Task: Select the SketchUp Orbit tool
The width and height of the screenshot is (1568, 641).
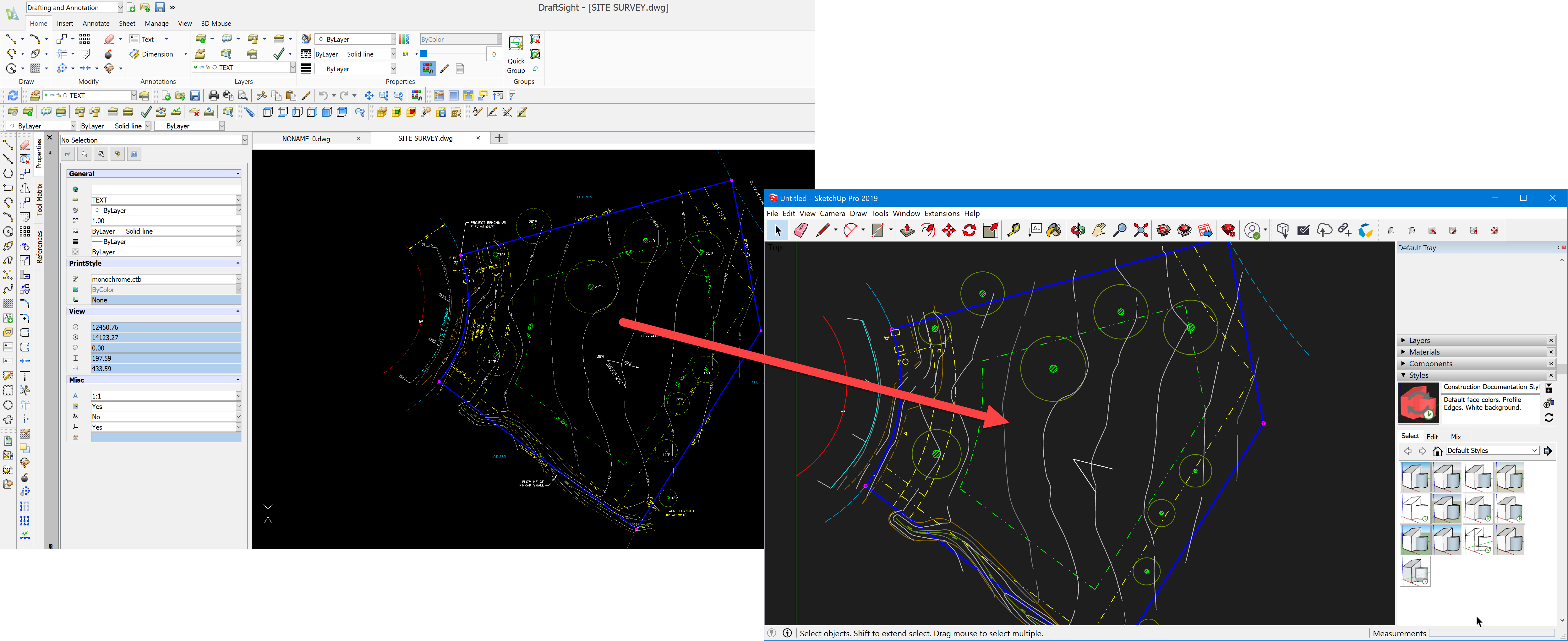Action: point(1078,231)
